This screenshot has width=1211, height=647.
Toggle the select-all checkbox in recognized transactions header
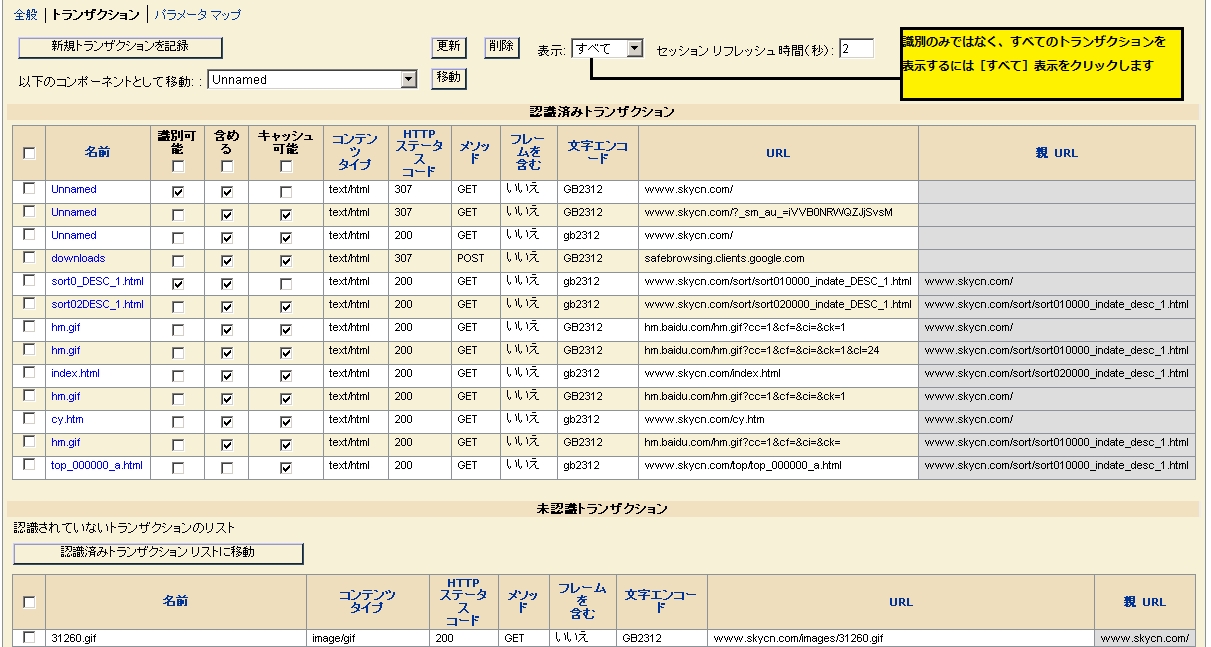[29, 153]
